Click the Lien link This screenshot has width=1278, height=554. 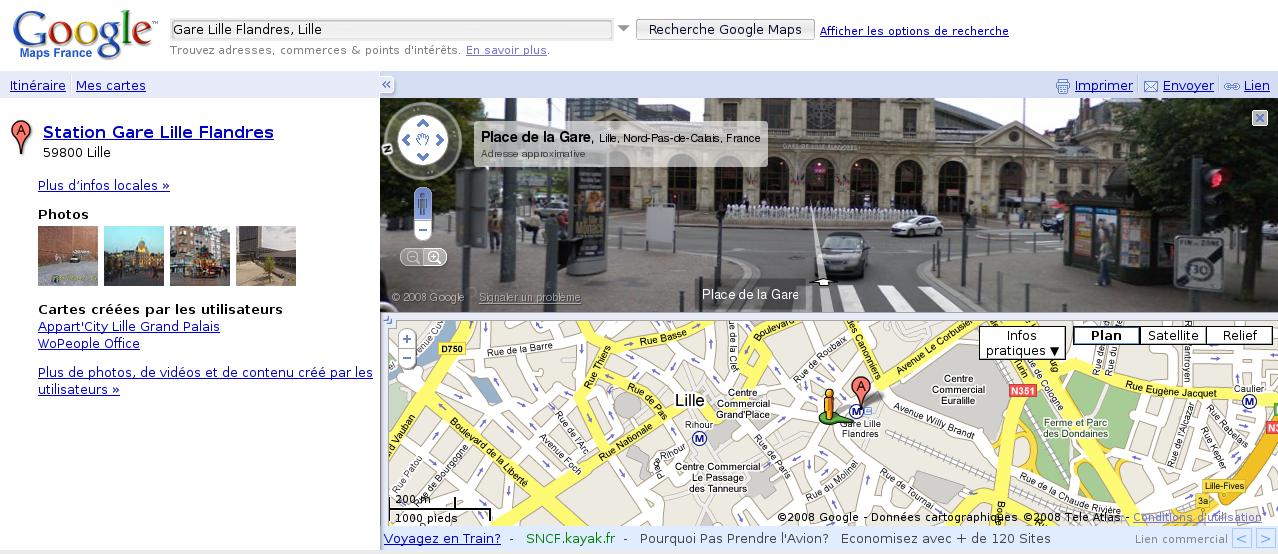(1257, 86)
